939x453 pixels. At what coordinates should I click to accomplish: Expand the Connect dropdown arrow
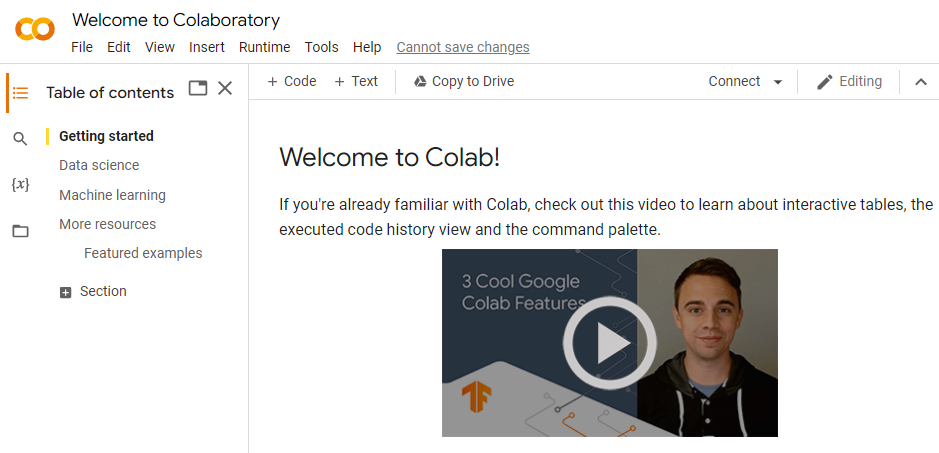point(778,82)
